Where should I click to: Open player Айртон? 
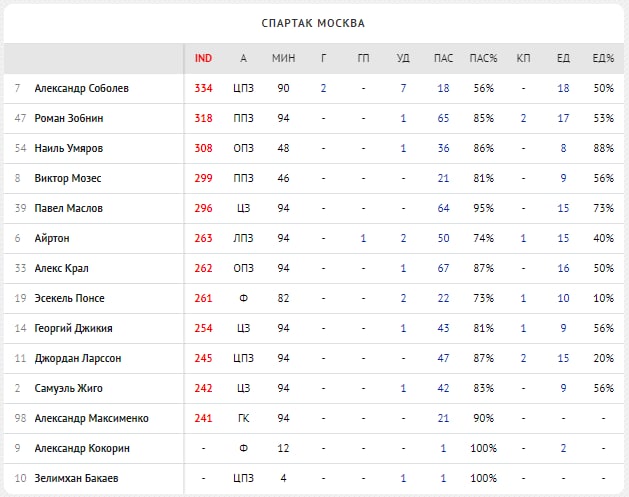click(52, 238)
